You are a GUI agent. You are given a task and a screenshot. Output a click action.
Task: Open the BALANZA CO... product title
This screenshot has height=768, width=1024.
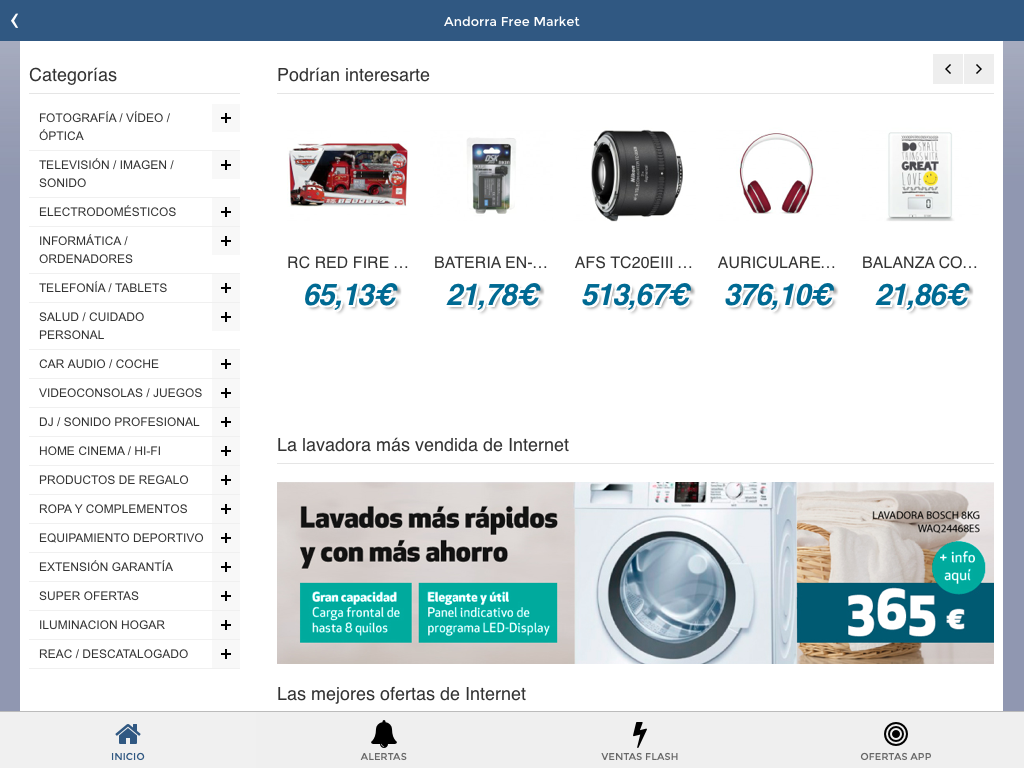pyautogui.click(x=920, y=263)
